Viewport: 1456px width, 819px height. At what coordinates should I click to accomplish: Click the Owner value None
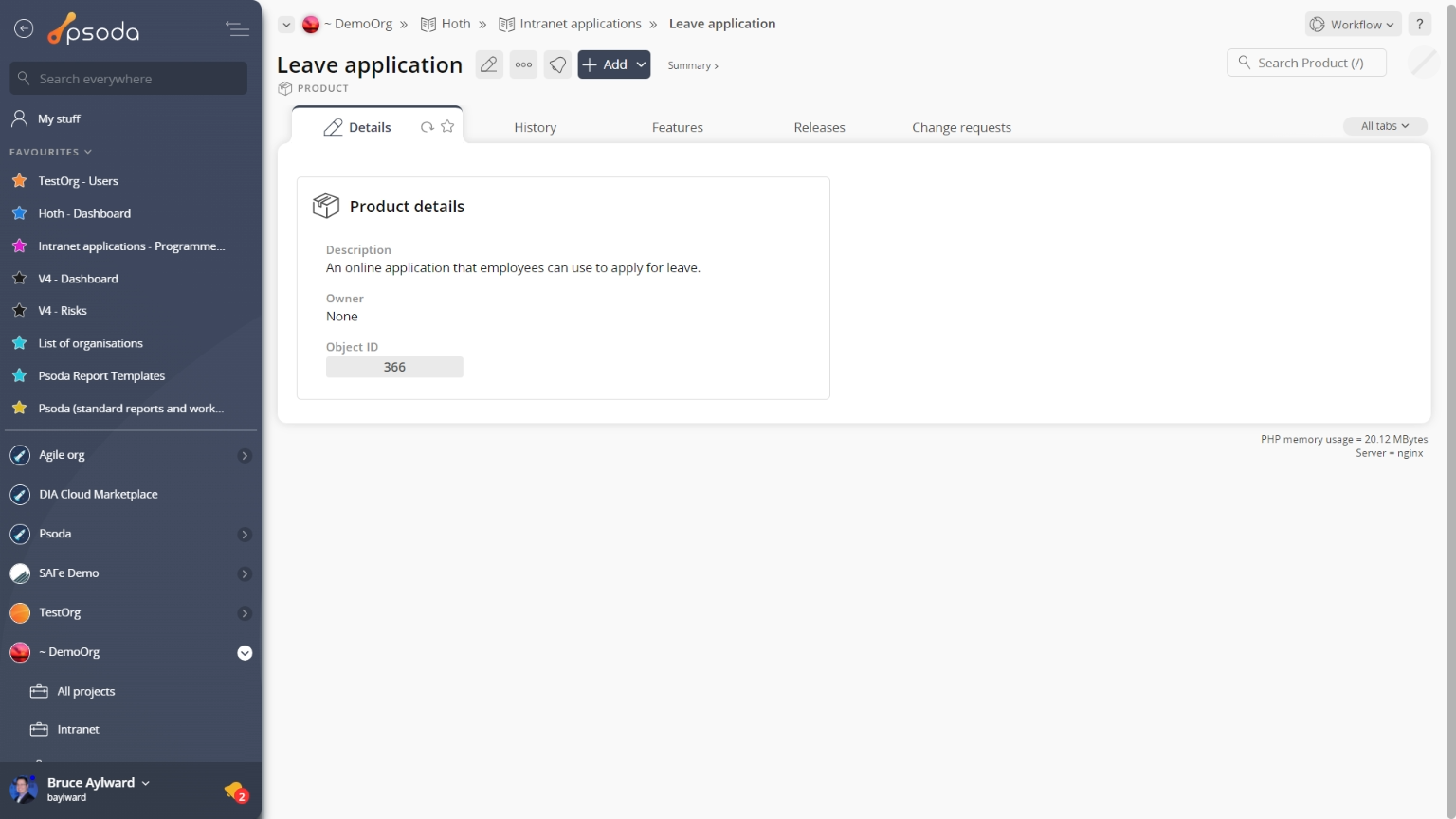[342, 317]
